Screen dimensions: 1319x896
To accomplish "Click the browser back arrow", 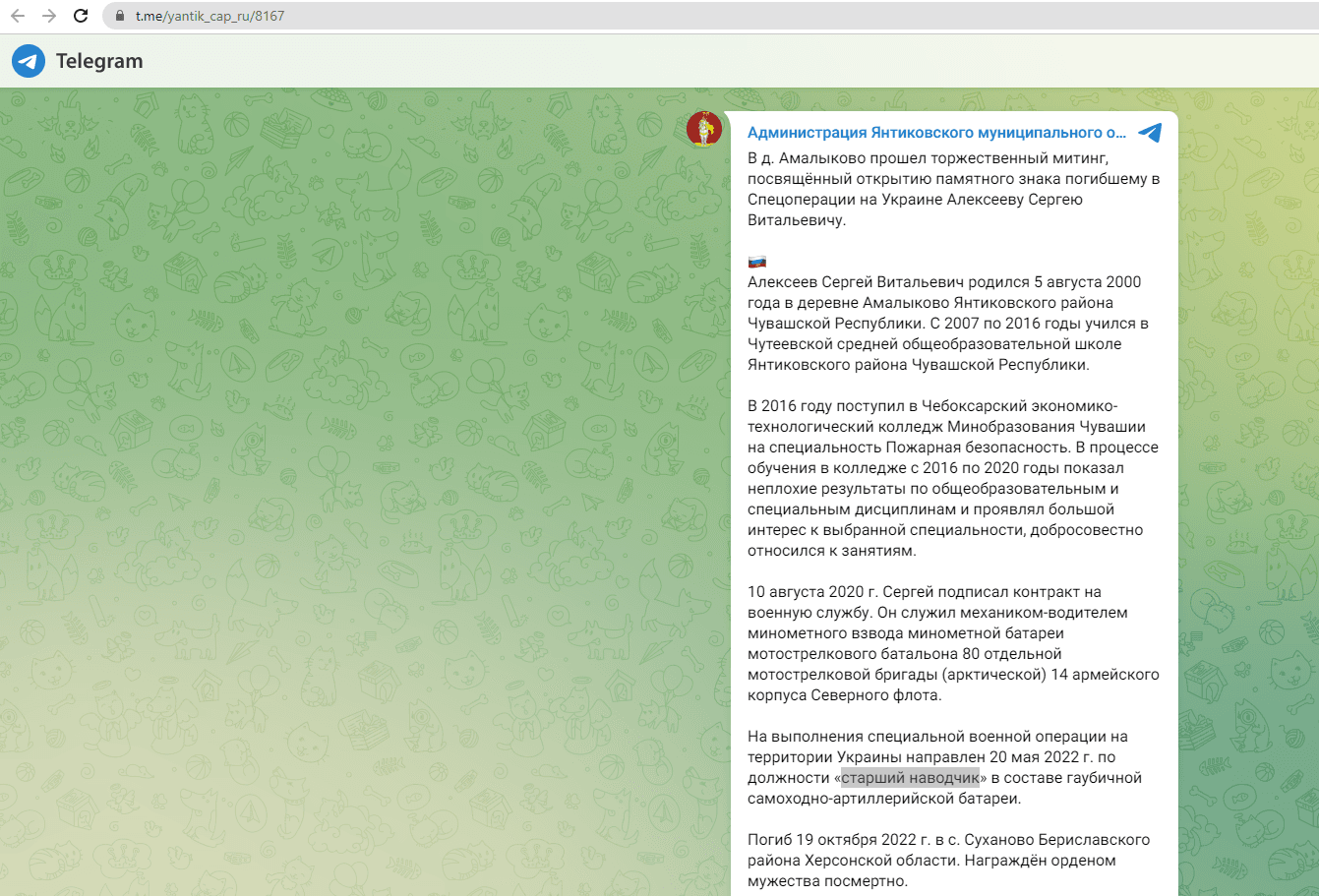I will [x=18, y=16].
